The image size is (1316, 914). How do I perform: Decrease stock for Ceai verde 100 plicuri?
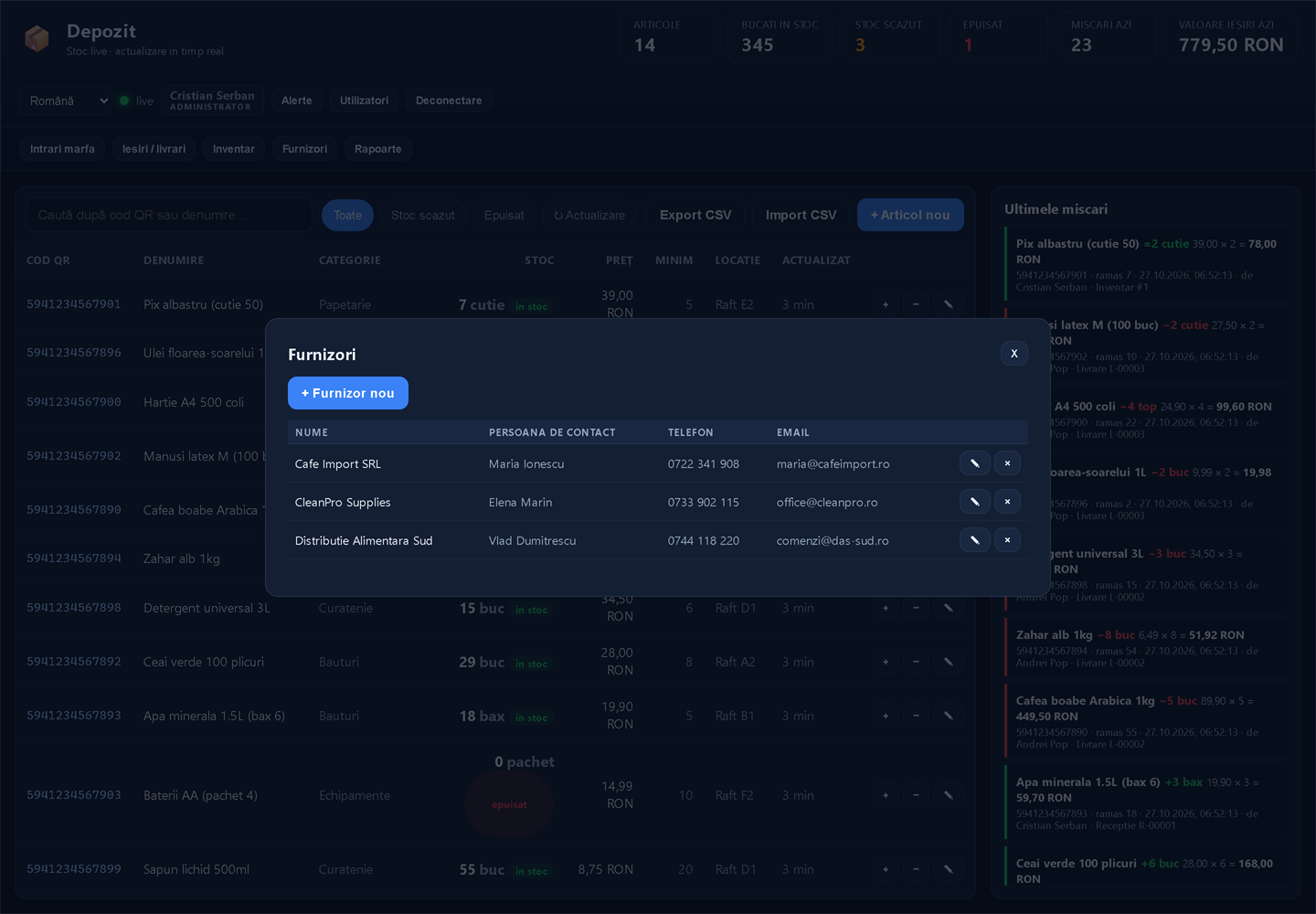pyautogui.click(x=916, y=662)
